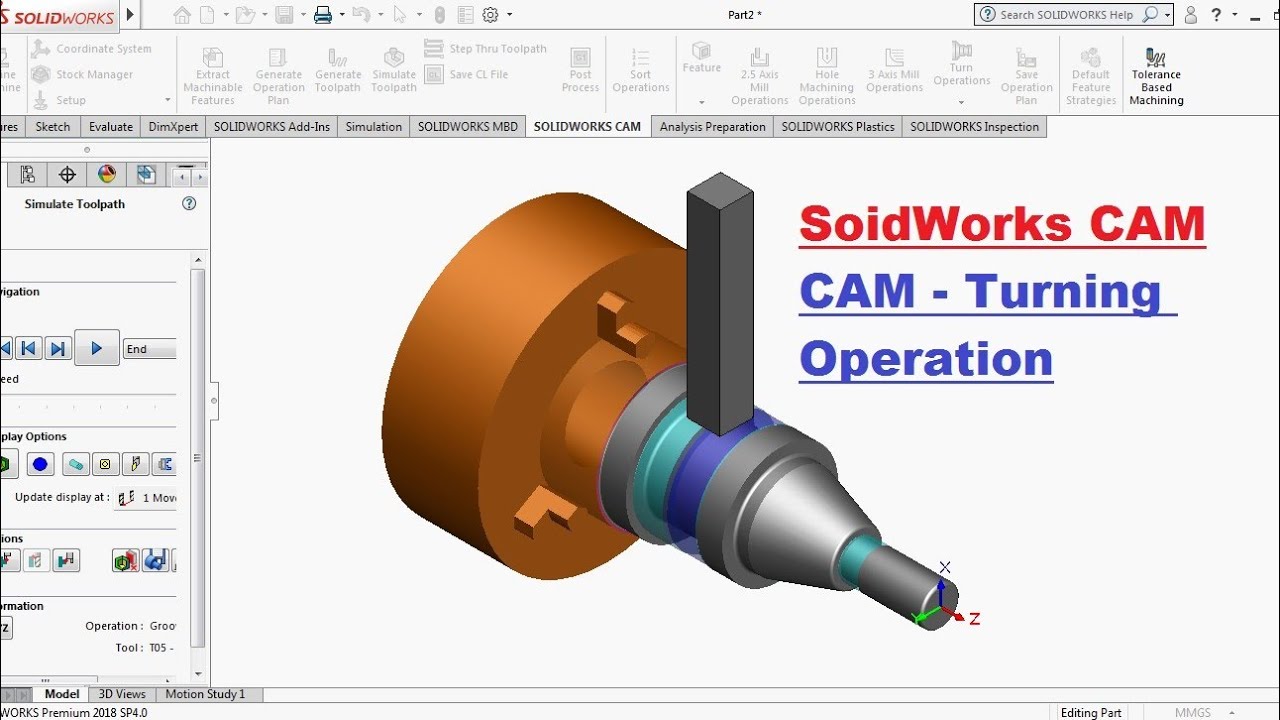Open File Properties list icon
This screenshot has width=1280, height=720.
tap(465, 15)
